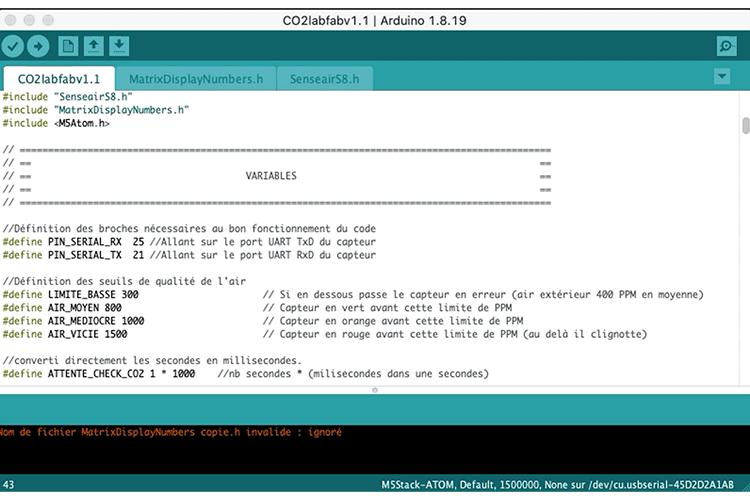Image resolution: width=750 pixels, height=500 pixels.
Task: Click the line #include "SenseairS8.h"
Action: (67, 97)
